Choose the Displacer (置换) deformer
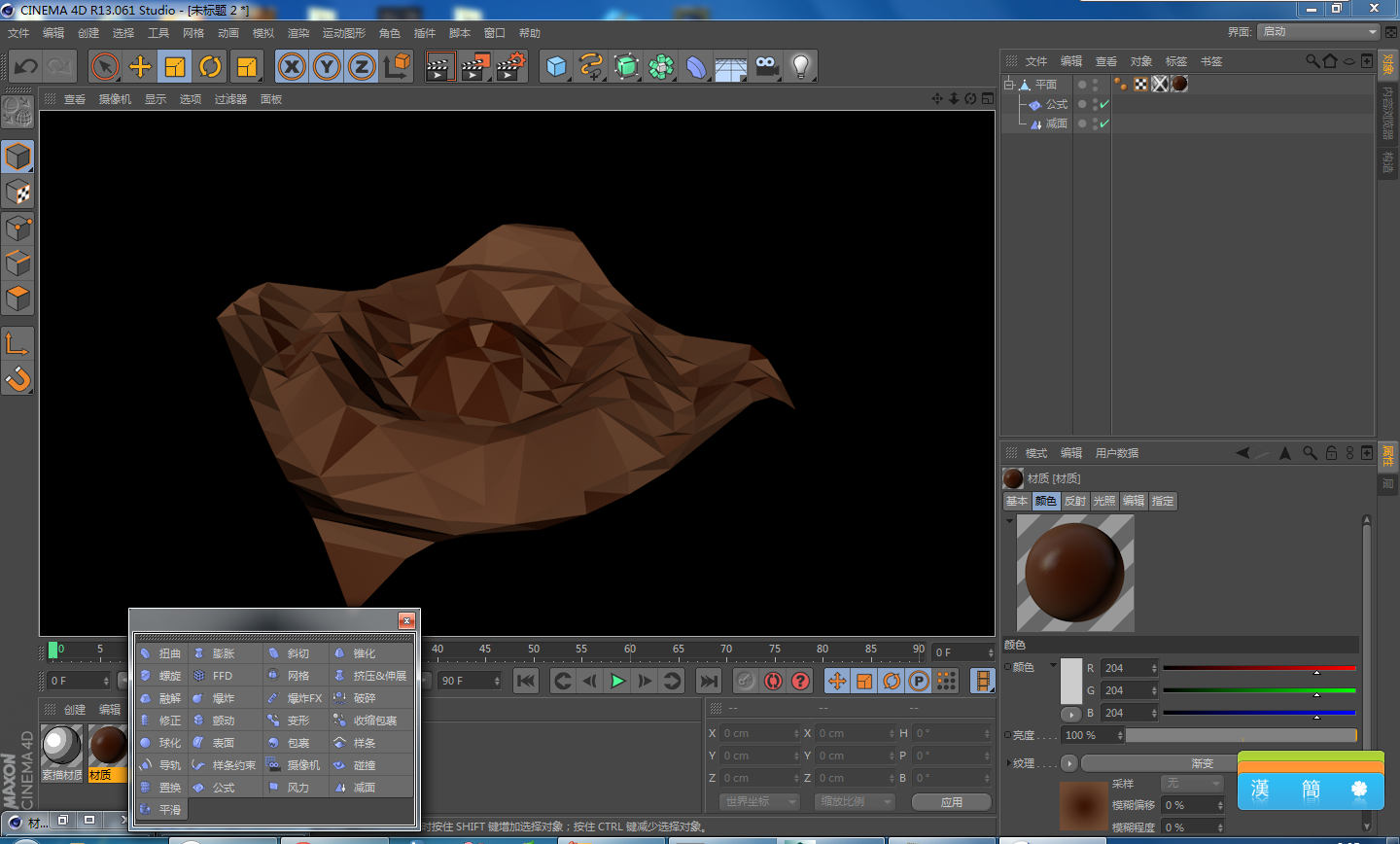The width and height of the screenshot is (1400, 844). pos(162,788)
